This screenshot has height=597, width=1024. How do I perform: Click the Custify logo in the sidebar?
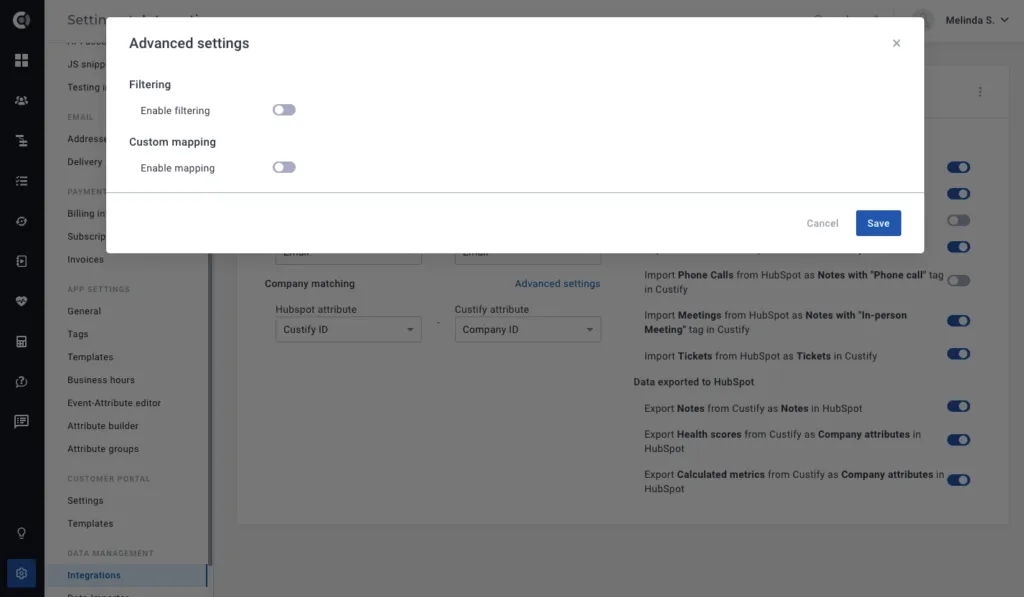click(x=22, y=20)
